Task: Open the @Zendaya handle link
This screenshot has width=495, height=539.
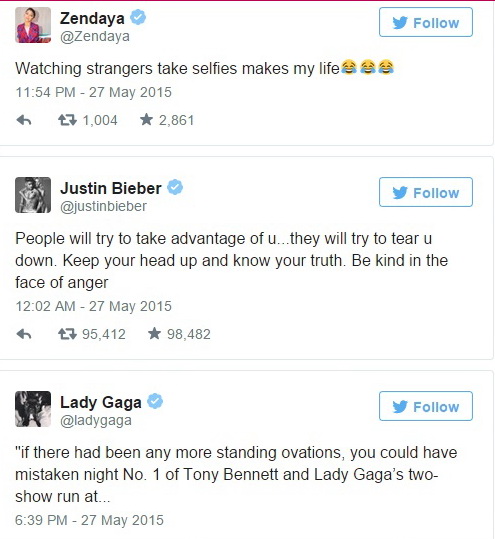Action: pyautogui.click(x=95, y=36)
